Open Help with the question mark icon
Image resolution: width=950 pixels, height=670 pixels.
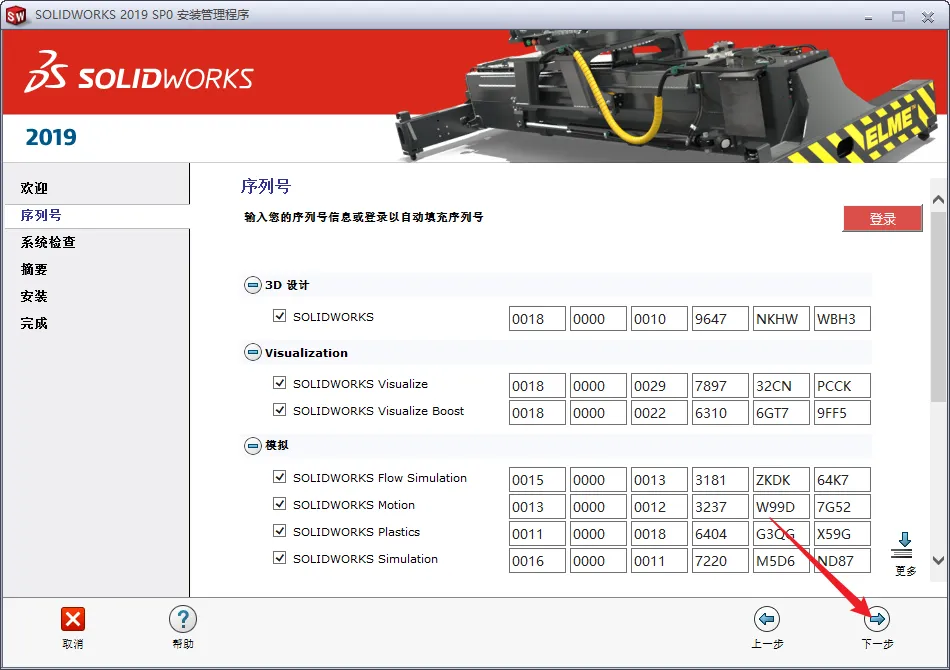182,619
